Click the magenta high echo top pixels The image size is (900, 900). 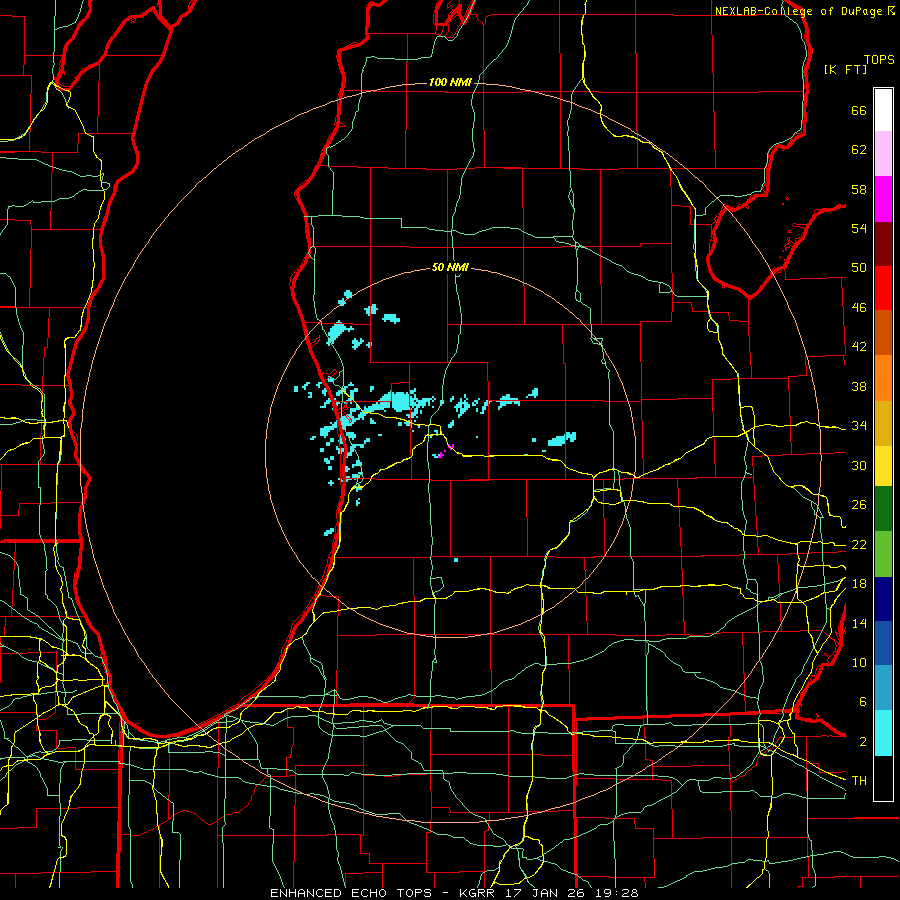444,451
